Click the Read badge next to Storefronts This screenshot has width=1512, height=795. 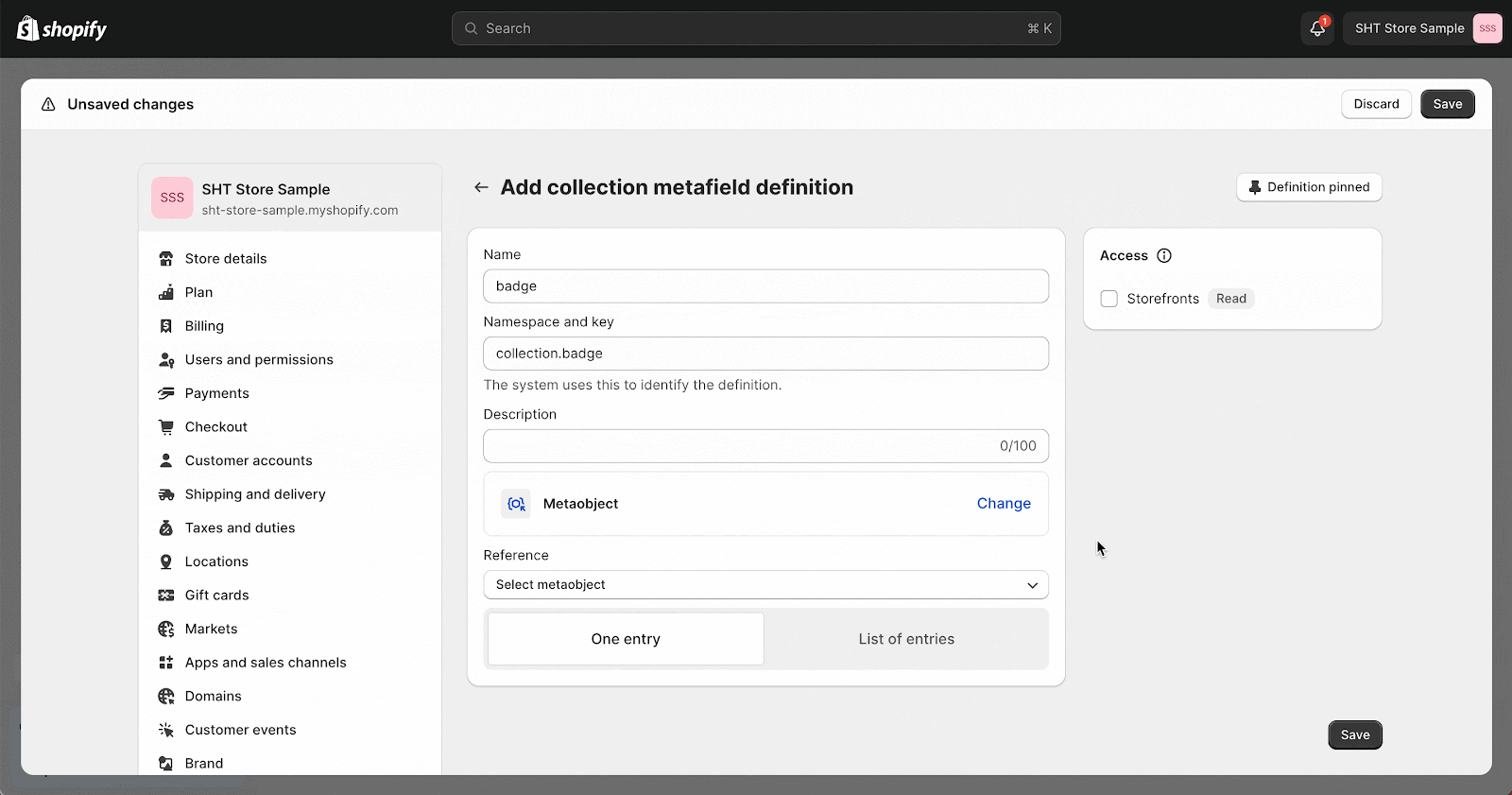[1230, 299]
